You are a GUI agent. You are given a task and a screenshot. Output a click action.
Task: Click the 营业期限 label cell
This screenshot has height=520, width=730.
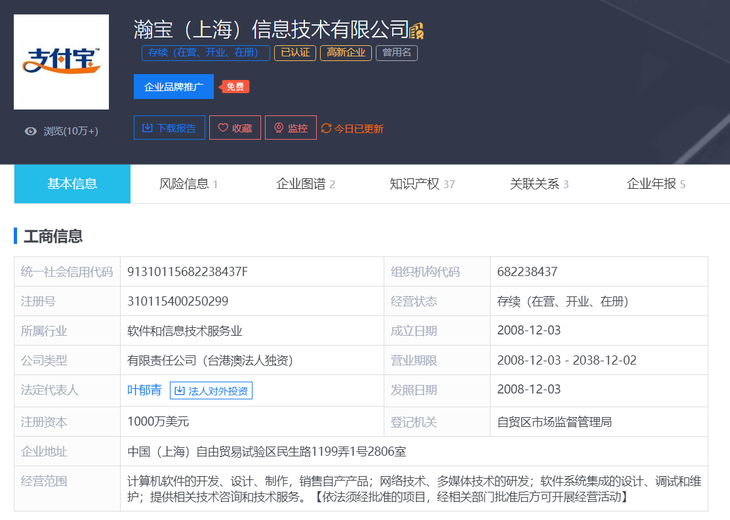point(437,360)
